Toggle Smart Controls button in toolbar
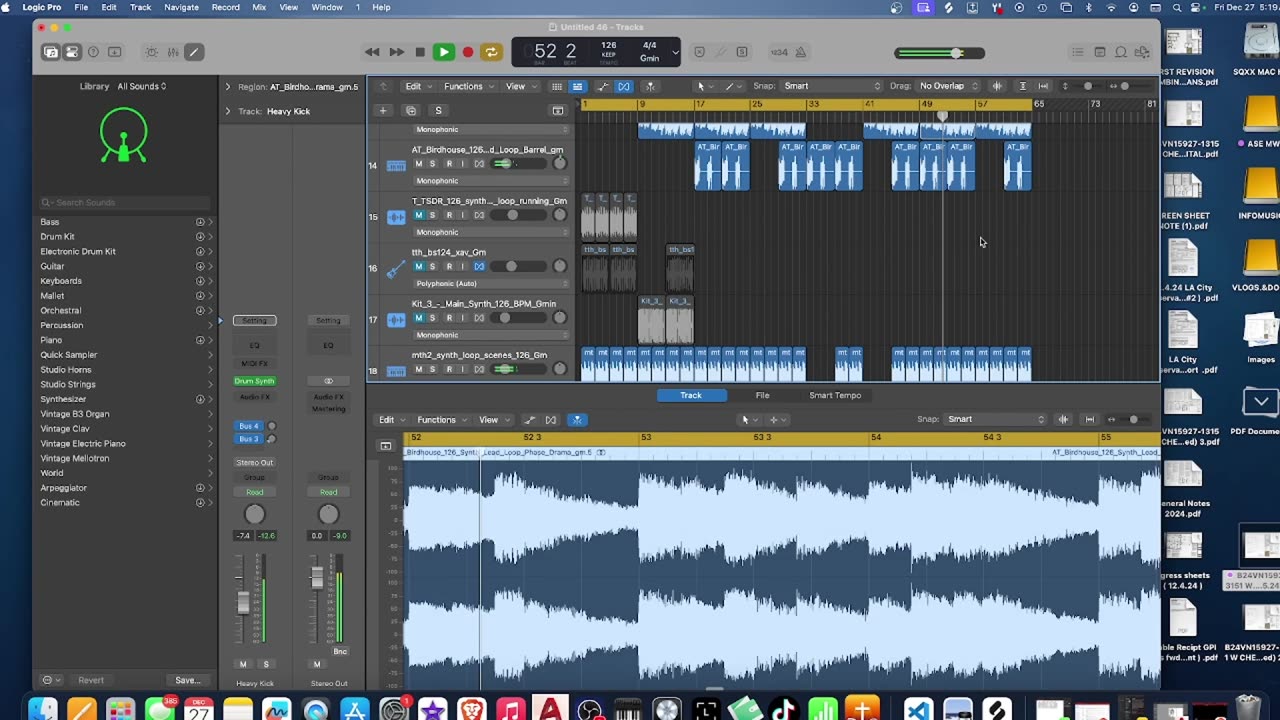Viewport: 1280px width, 720px height. click(x=151, y=52)
